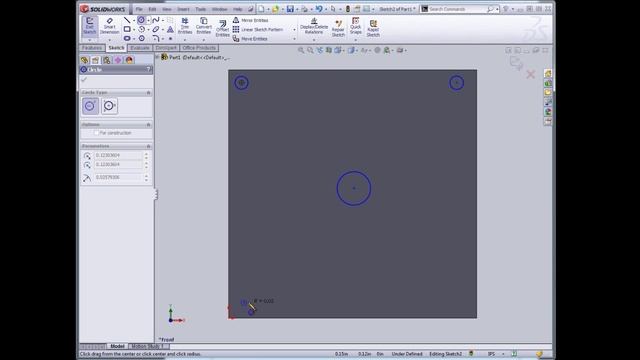Open the IPS units dropdown in status bar
This screenshot has height=360, width=640.
pos(503,354)
